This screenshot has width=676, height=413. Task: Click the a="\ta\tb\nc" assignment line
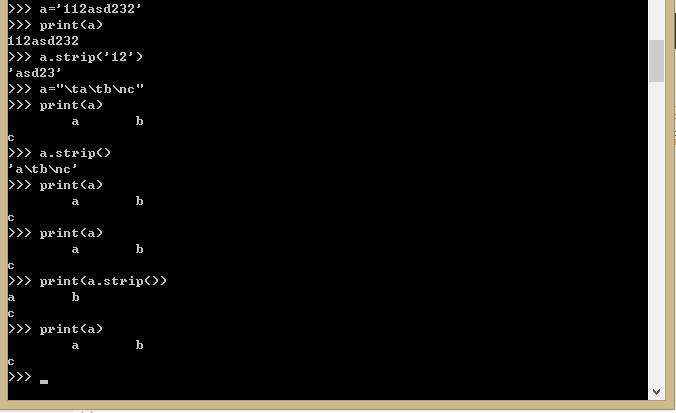pos(76,89)
